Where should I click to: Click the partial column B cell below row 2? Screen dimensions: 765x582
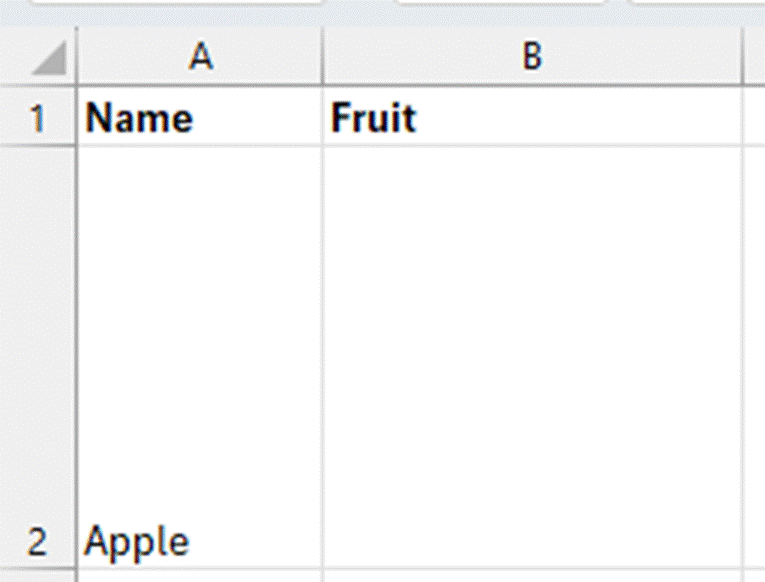[532, 576]
